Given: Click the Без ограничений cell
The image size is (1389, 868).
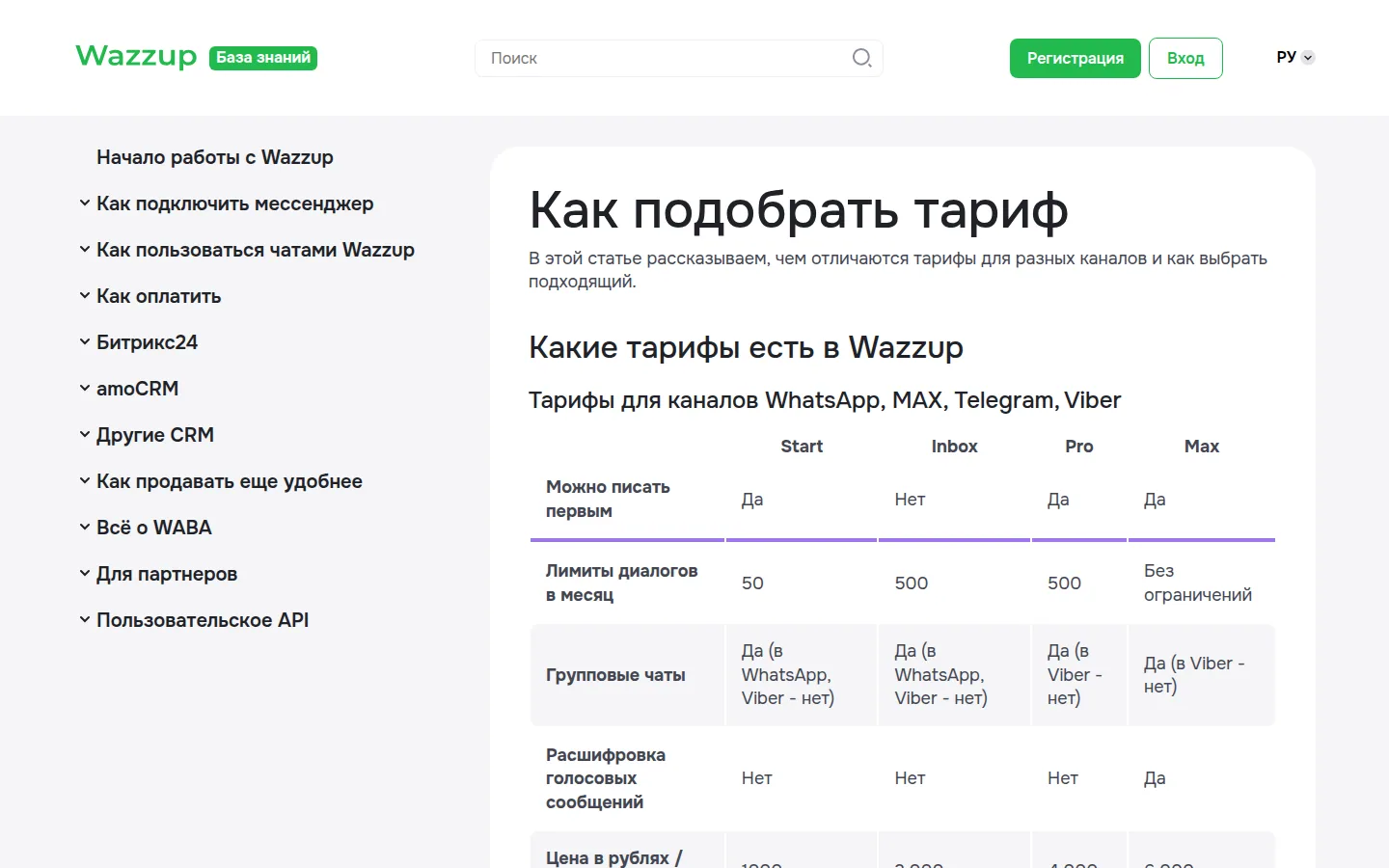Looking at the screenshot, I should 1198,583.
